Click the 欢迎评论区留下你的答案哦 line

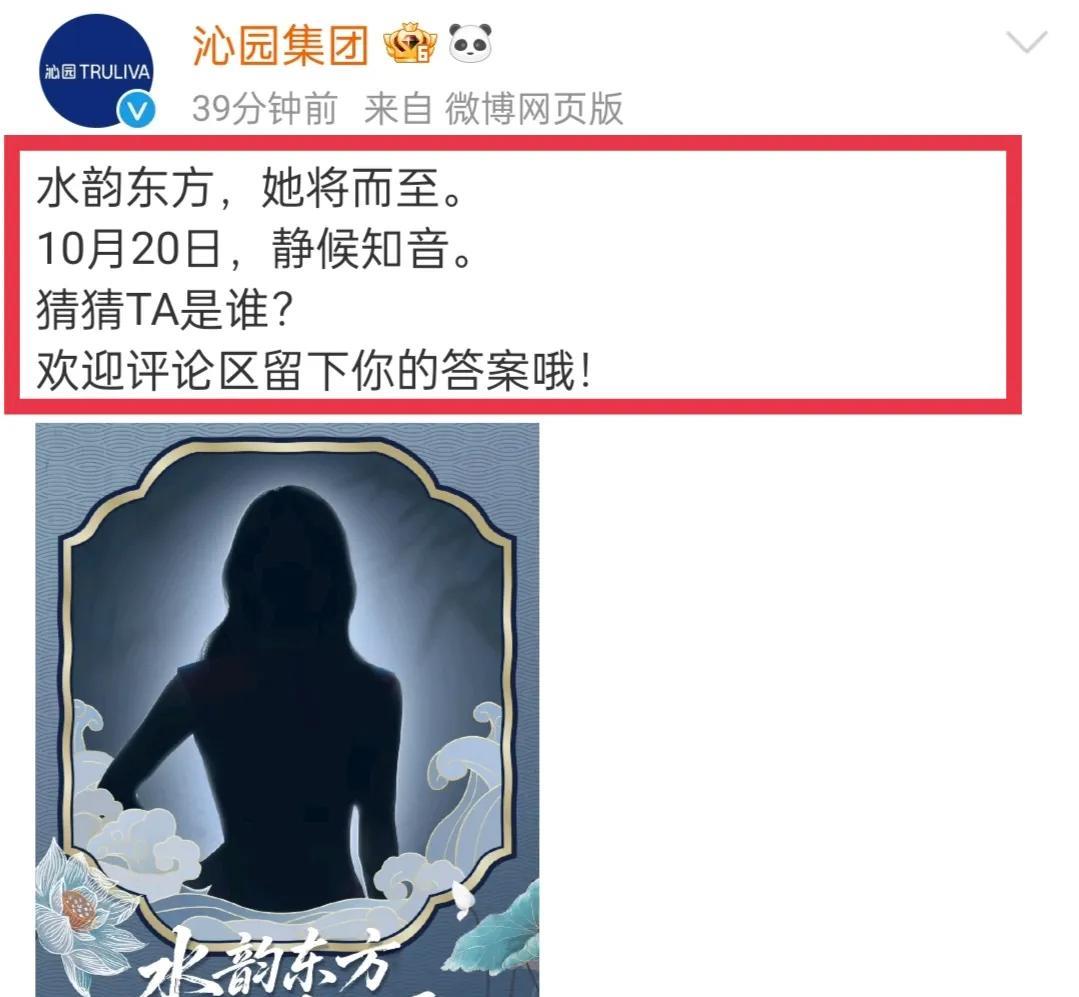[314, 372]
